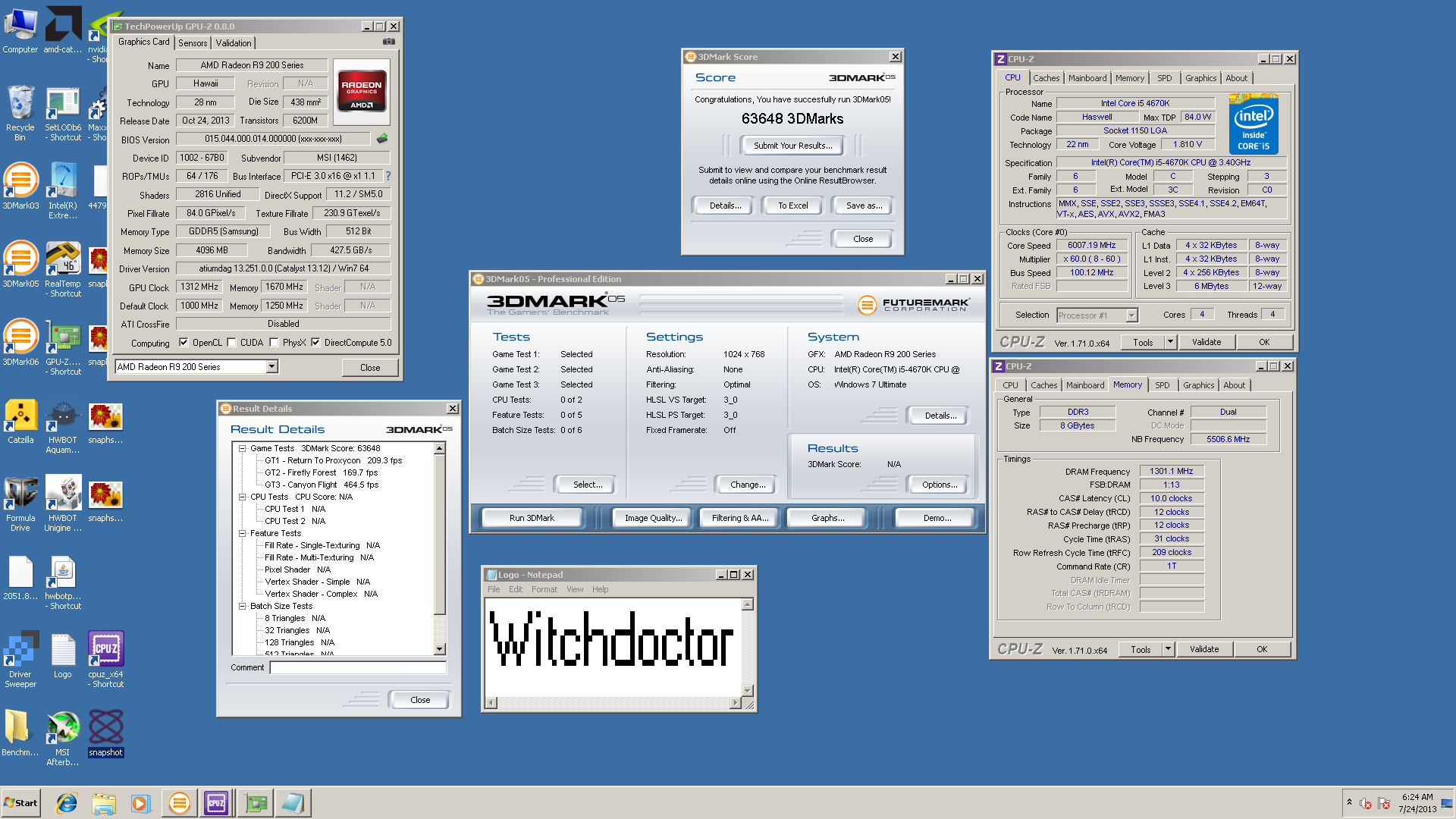Open HWBOT Aquamark desktop icon
1456x819 pixels.
click(x=63, y=426)
